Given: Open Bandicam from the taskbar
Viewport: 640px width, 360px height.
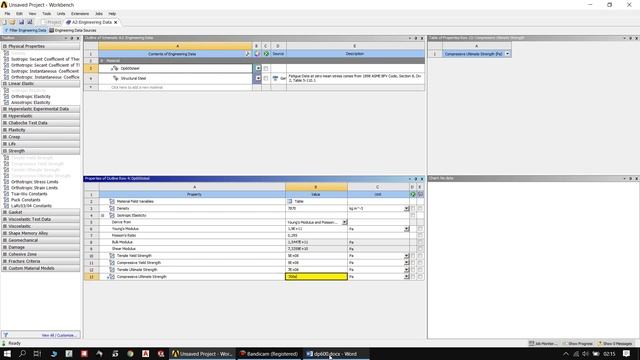Looking at the screenshot, I should coord(269,353).
